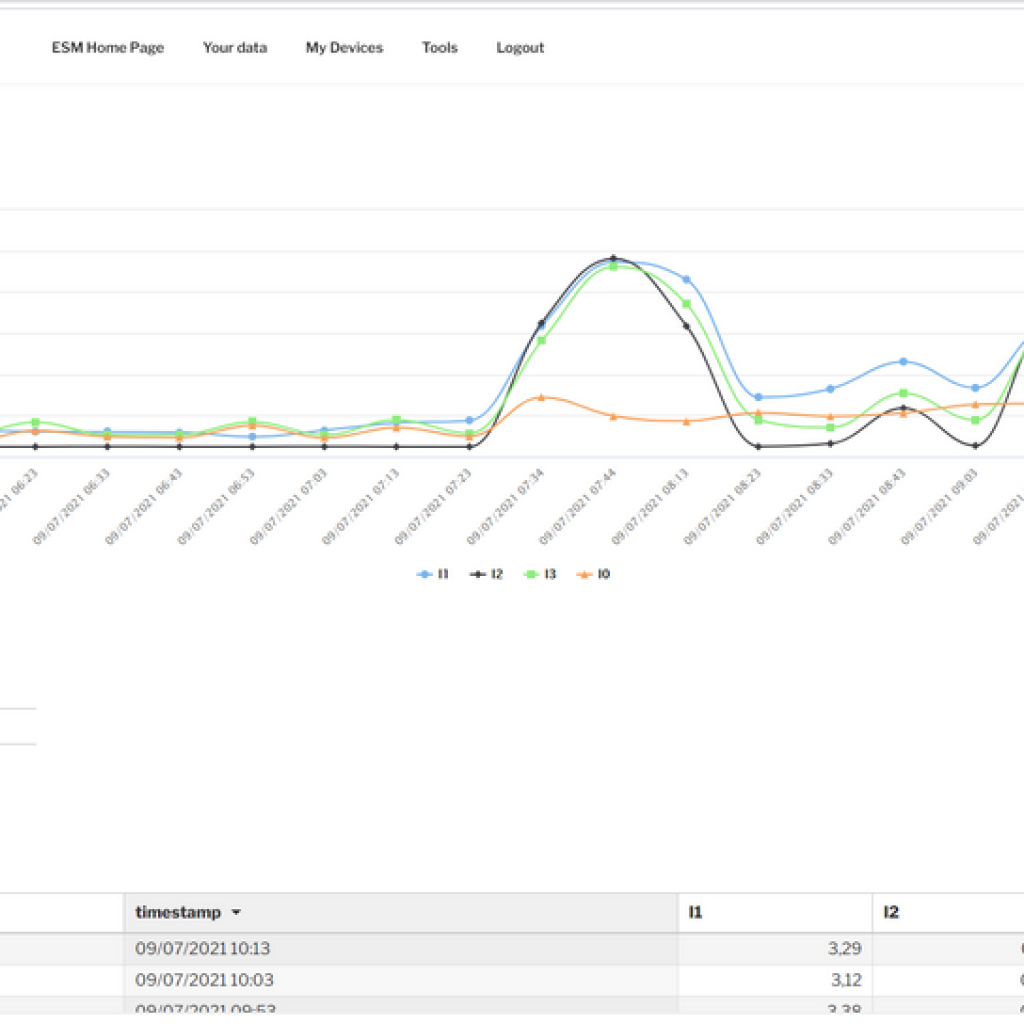Click the black I2 data point at 08:23
Image resolution: width=1024 pixels, height=1024 pixels.
[x=758, y=446]
